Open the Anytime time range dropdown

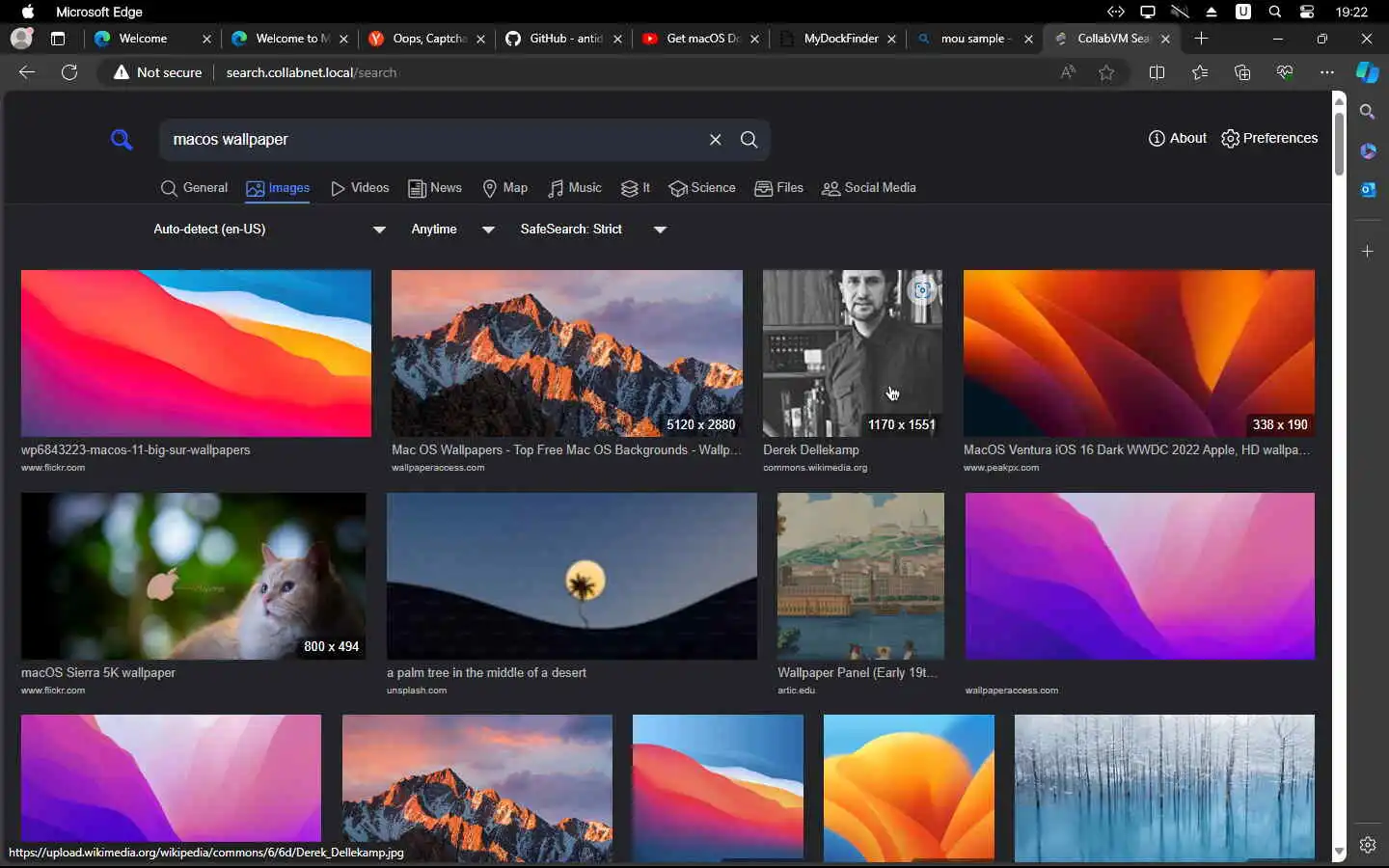[x=452, y=230]
